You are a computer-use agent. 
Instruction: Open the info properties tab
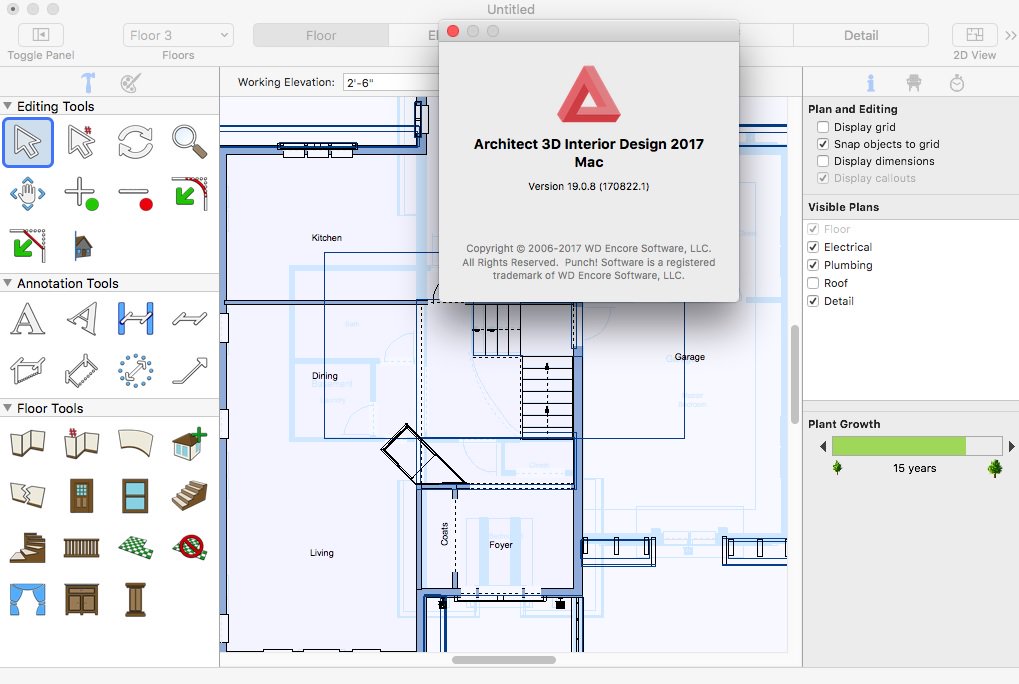click(870, 82)
